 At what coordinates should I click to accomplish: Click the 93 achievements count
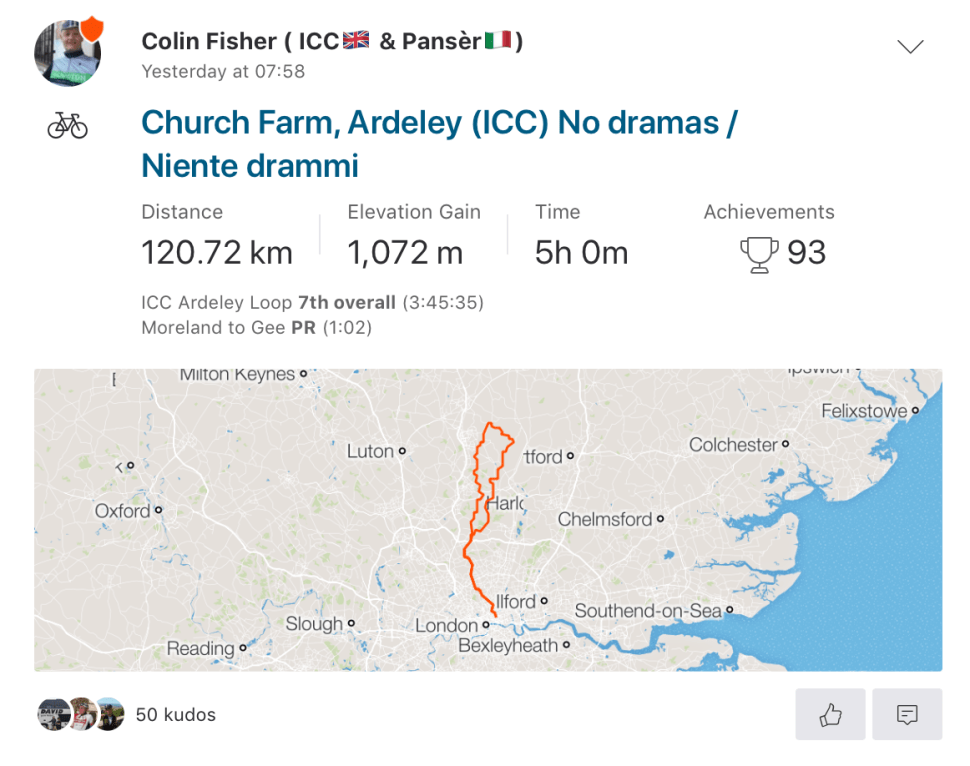[x=806, y=253]
